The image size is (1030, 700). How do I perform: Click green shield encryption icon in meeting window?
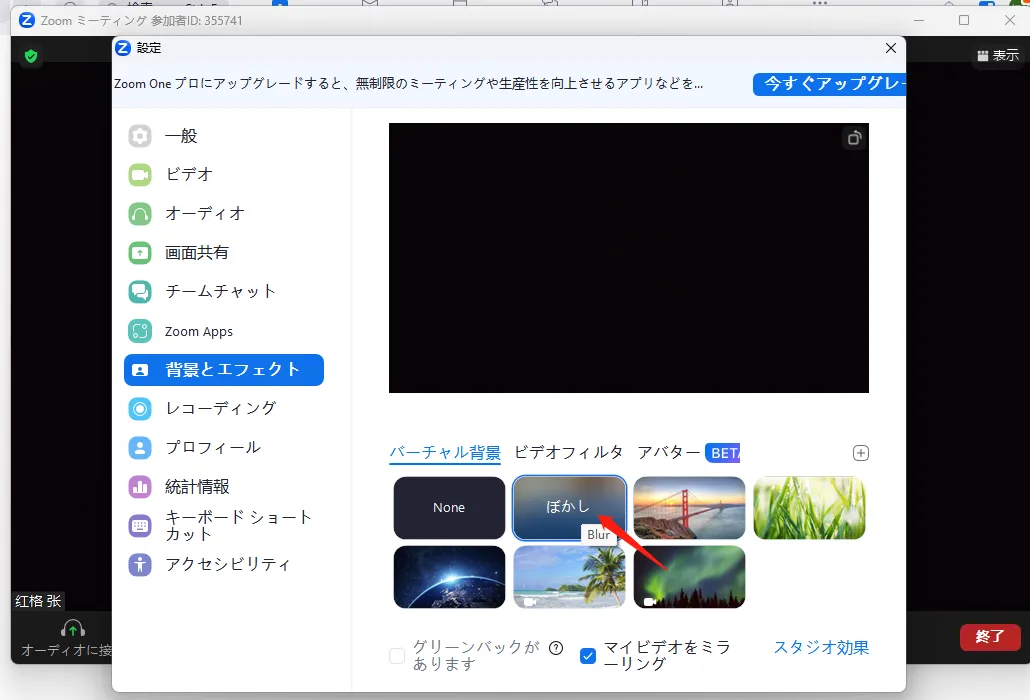(30, 56)
